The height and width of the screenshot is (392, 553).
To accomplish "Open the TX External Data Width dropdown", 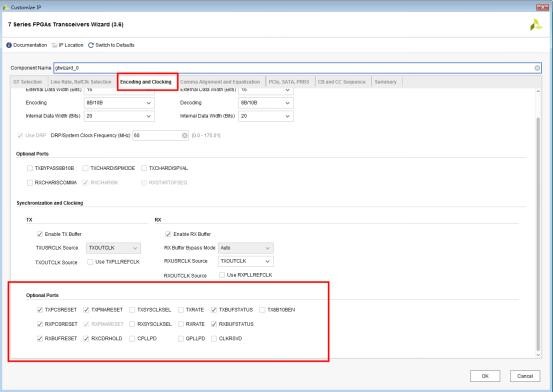I will point(118,91).
